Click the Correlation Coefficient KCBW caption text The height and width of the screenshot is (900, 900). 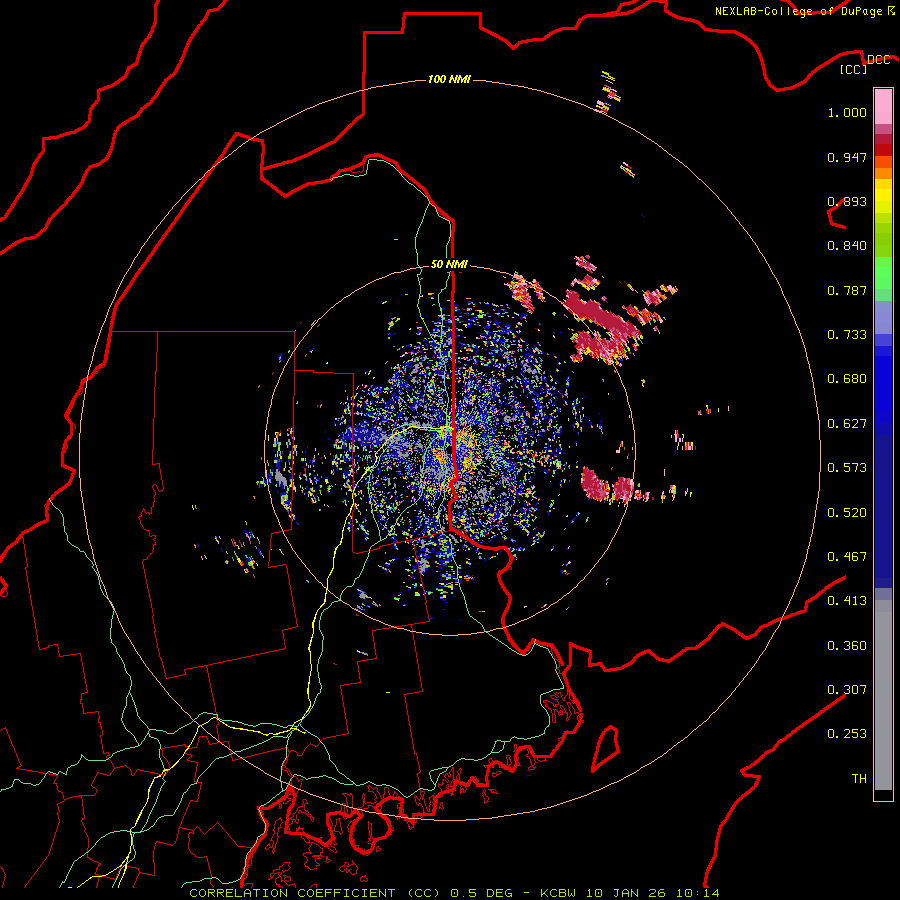[x=454, y=893]
